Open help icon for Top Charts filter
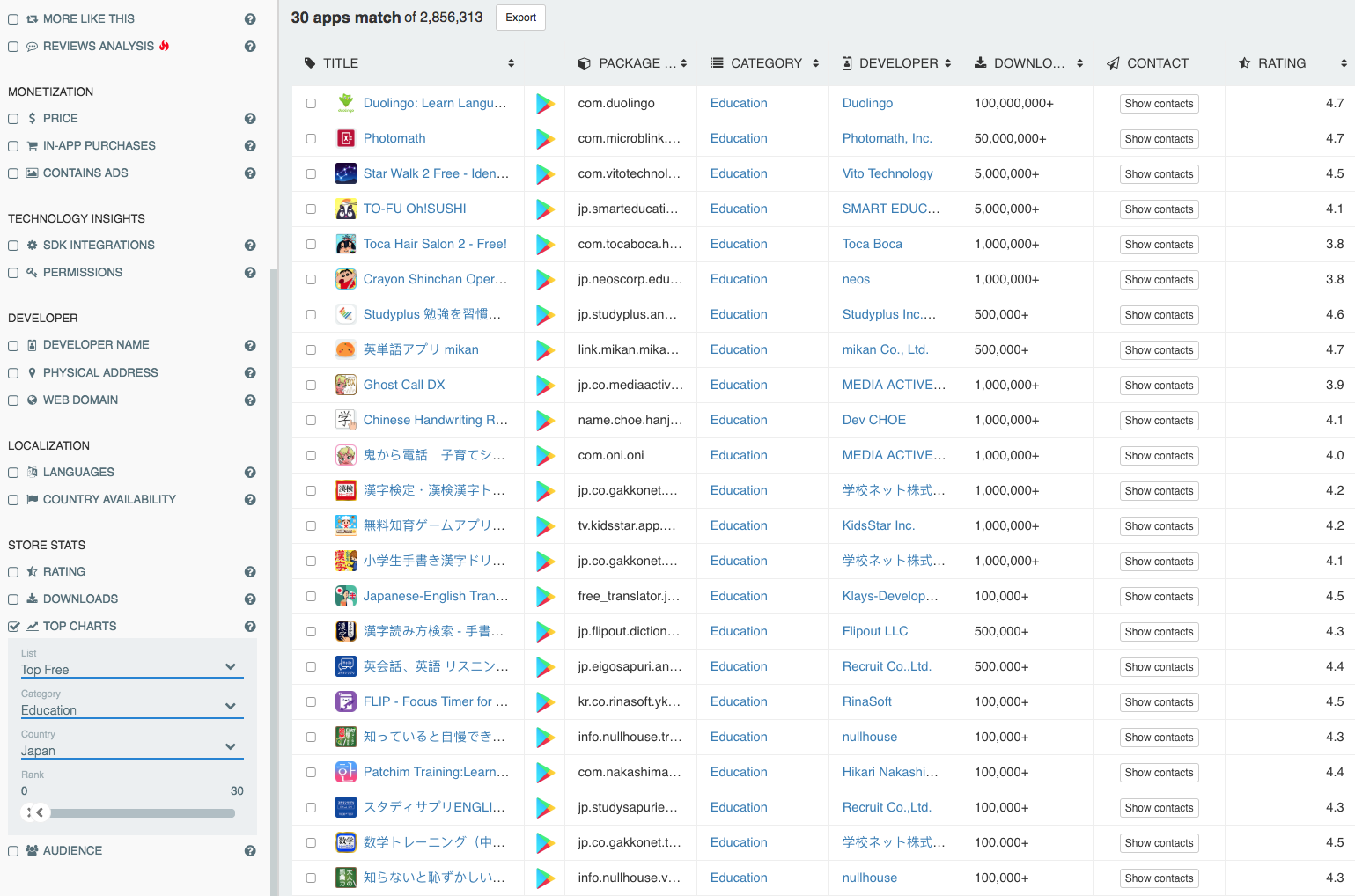This screenshot has width=1355, height=896. coord(250,627)
